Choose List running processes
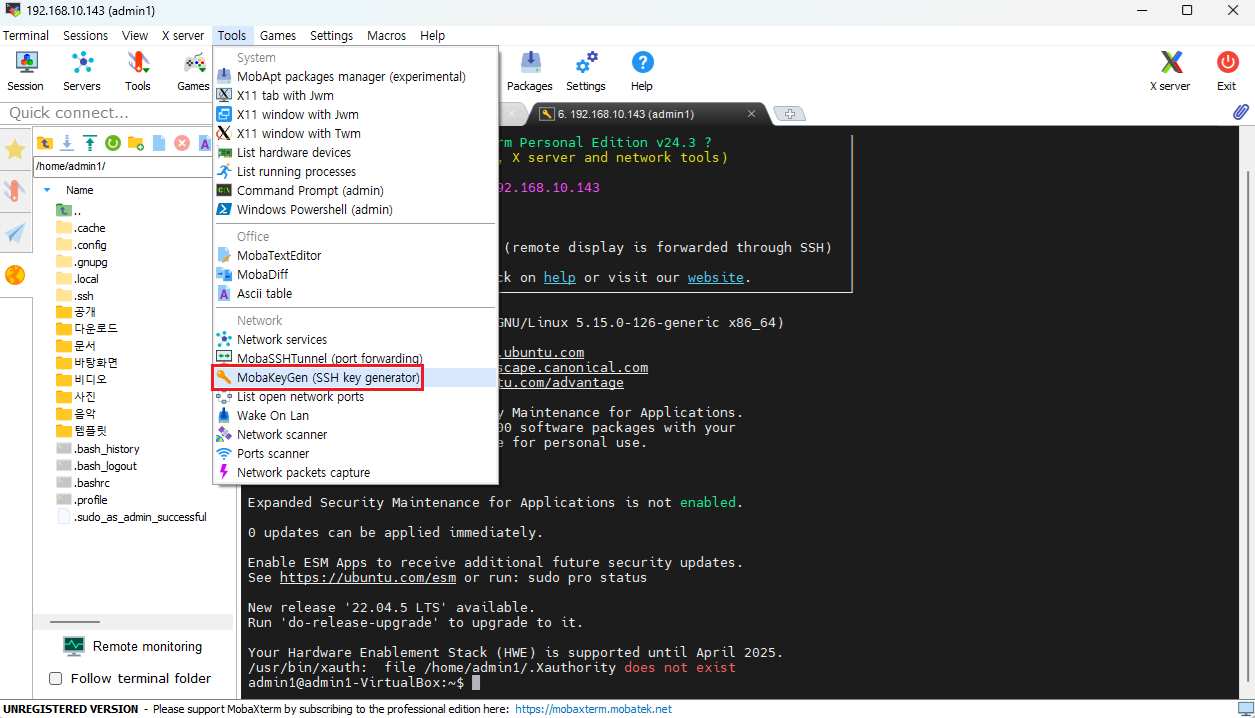Screen dimensions: 1255x718 [x=355, y=171]
